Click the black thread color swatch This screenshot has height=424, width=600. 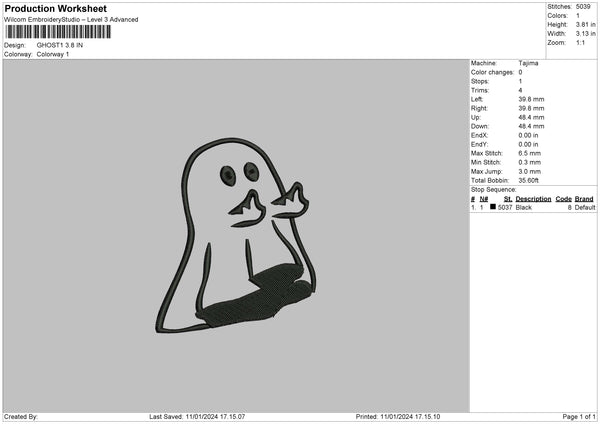(493, 207)
